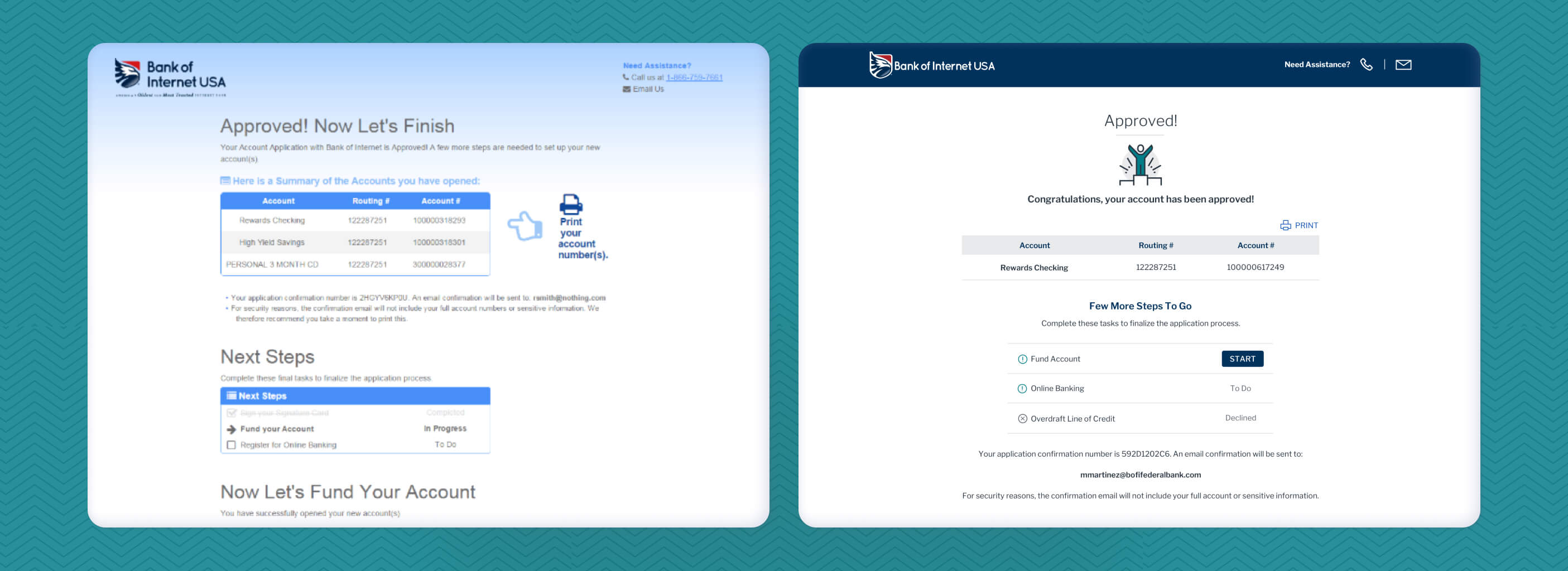The width and height of the screenshot is (1568, 571).
Task: Click the new-design Bank of Internet USA logo
Action: coord(931,65)
